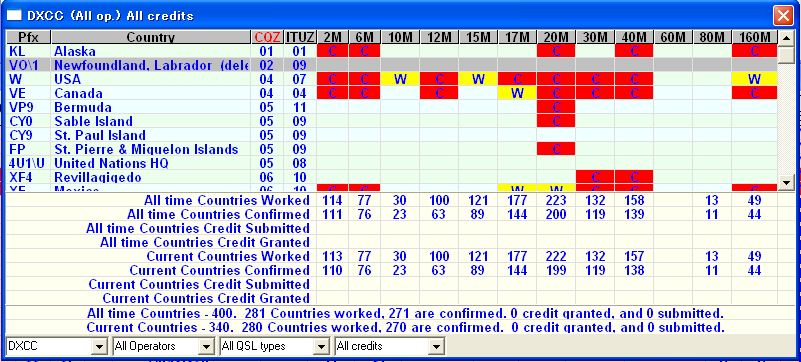This screenshot has height=362, width=801.
Task: Select the 20M band column header
Action: [x=556, y=37]
